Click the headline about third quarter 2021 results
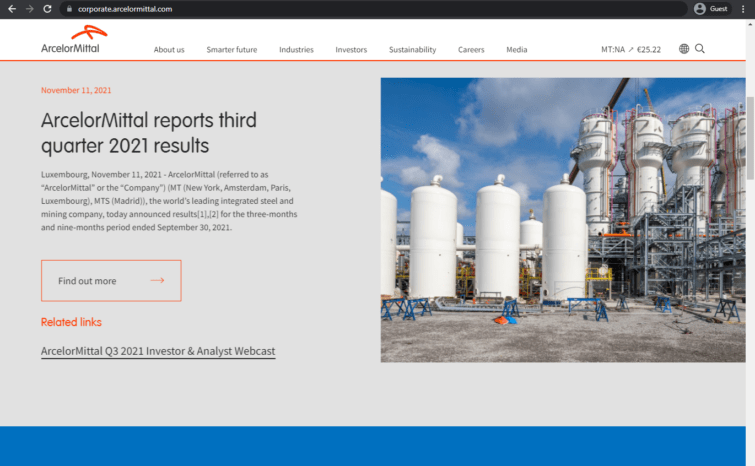The width and height of the screenshot is (755, 466). pyautogui.click(x=149, y=133)
